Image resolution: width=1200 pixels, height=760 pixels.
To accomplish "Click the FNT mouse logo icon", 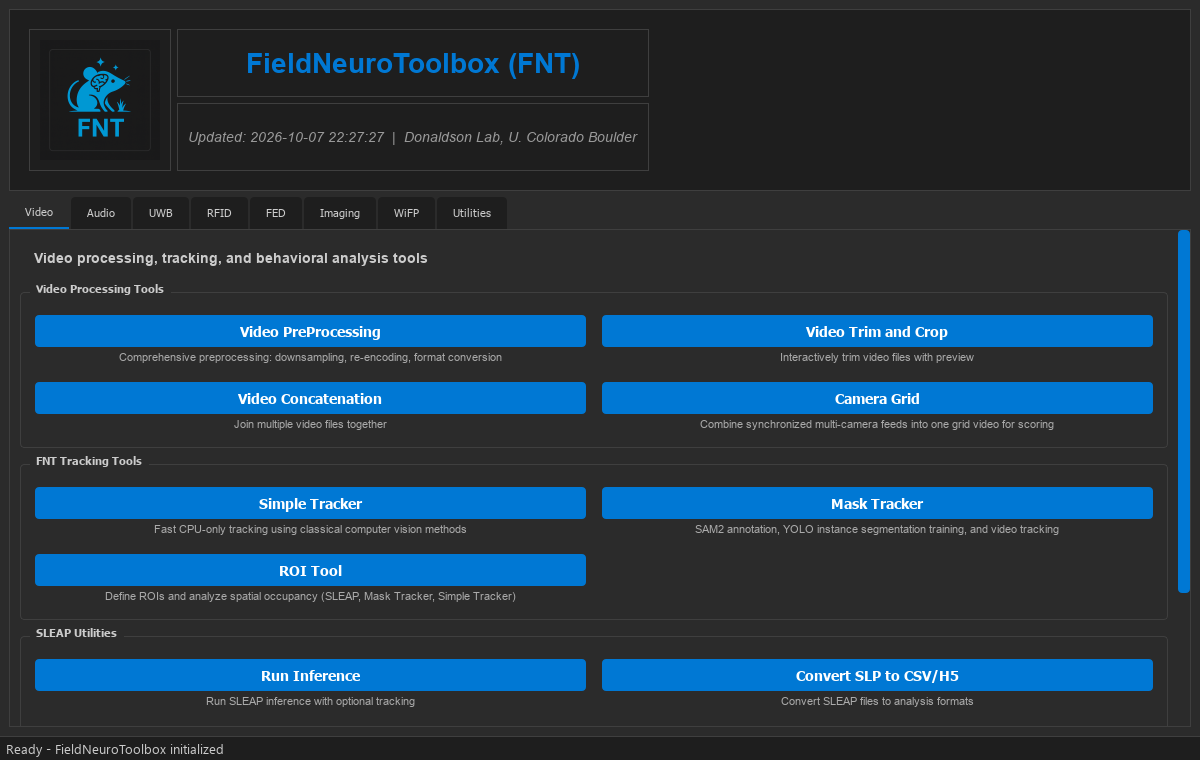I will 100,100.
